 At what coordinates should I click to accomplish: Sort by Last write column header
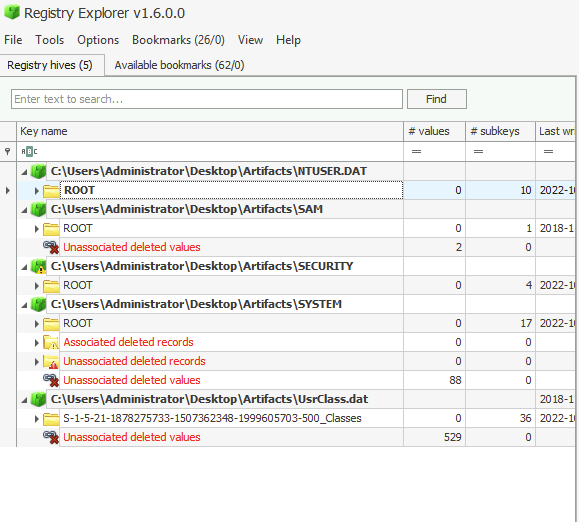point(556,131)
